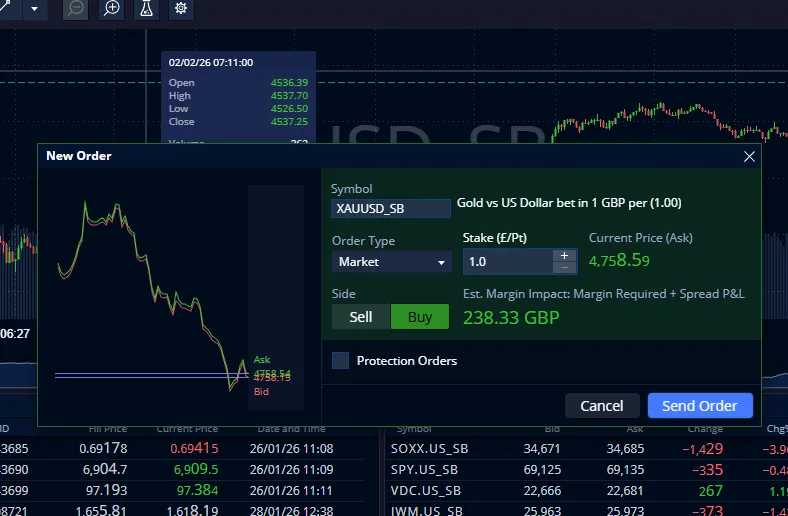Click the SOXX change value -1,429
The width and height of the screenshot is (788, 516).
tap(703, 448)
